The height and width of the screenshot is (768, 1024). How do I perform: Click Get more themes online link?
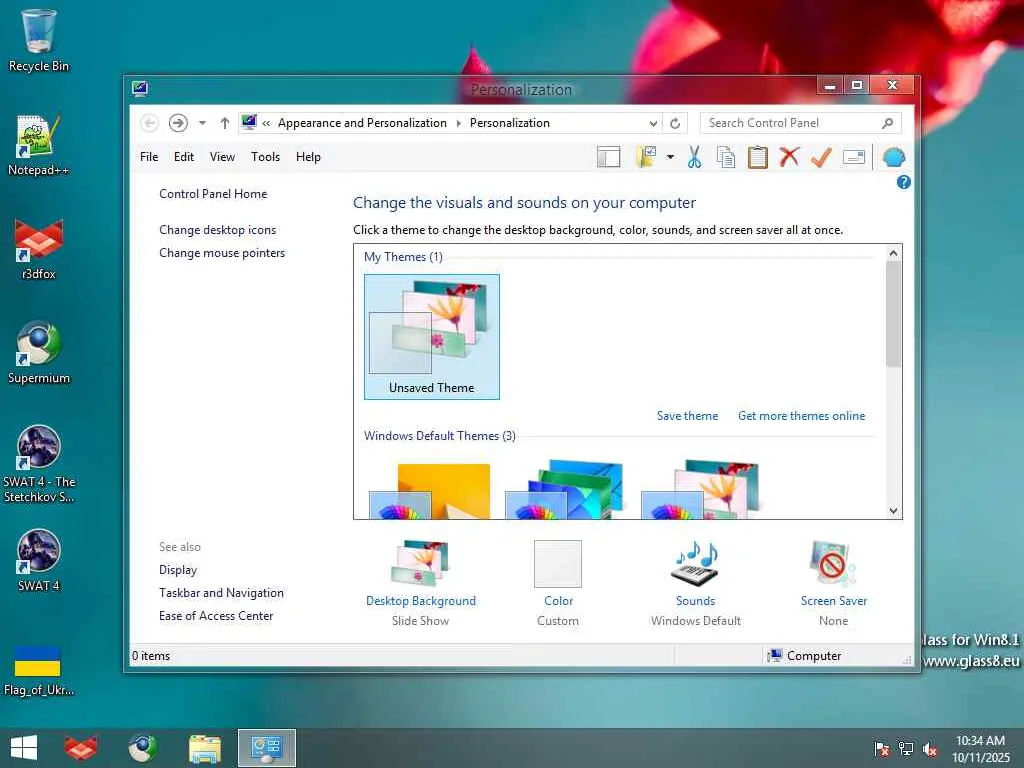point(801,416)
